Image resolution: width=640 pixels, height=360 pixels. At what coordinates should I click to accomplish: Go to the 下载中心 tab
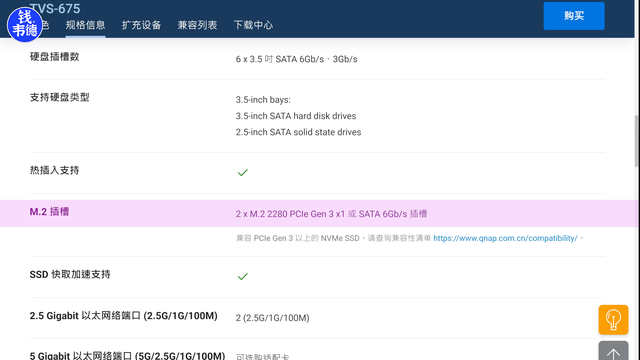253,25
